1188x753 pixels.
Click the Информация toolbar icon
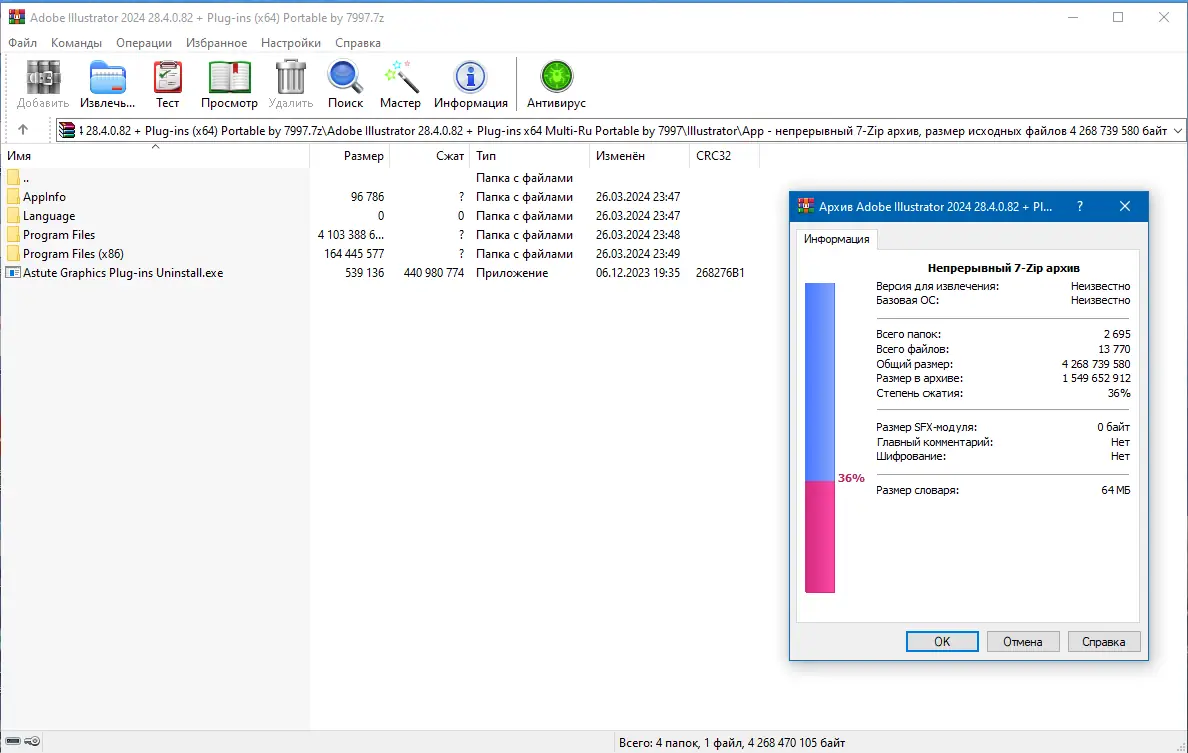coord(471,77)
